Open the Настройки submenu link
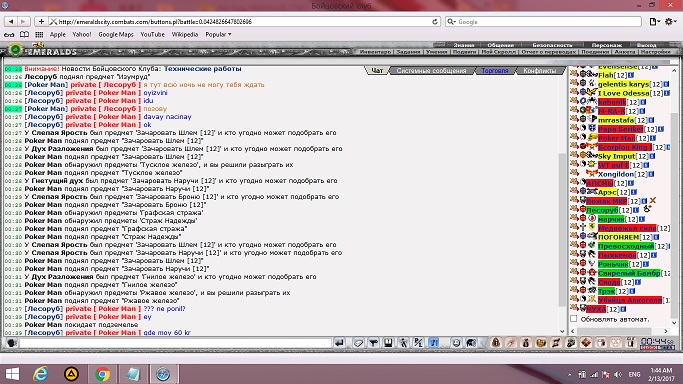Image resolution: width=683 pixels, height=384 pixels. pyautogui.click(x=656, y=52)
